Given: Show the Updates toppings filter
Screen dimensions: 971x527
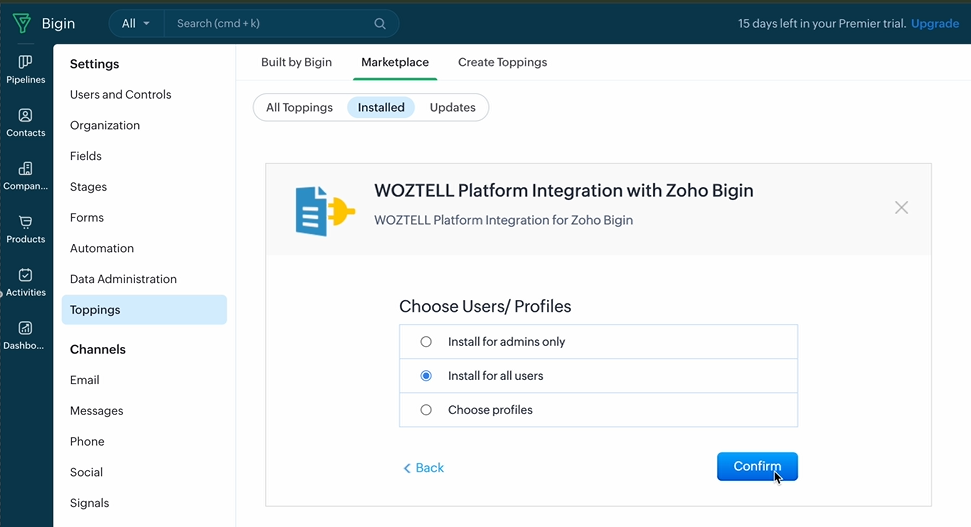Looking at the screenshot, I should [452, 107].
